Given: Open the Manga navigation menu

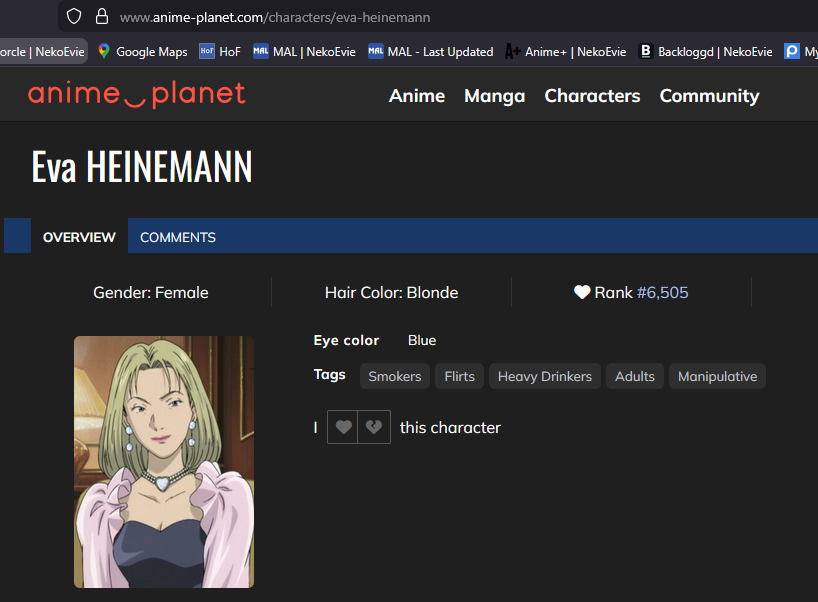Looking at the screenshot, I should (495, 96).
